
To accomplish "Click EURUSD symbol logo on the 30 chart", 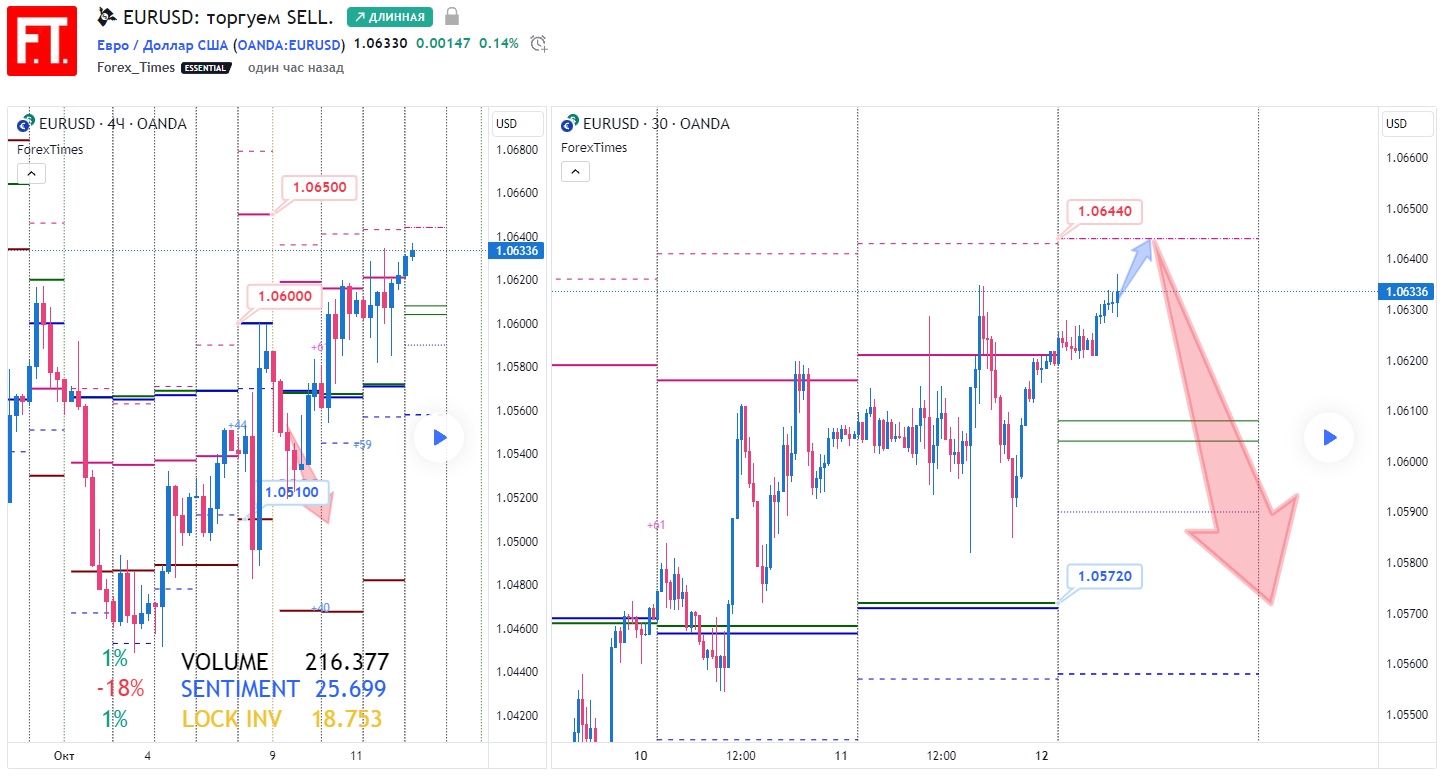I will (569, 124).
